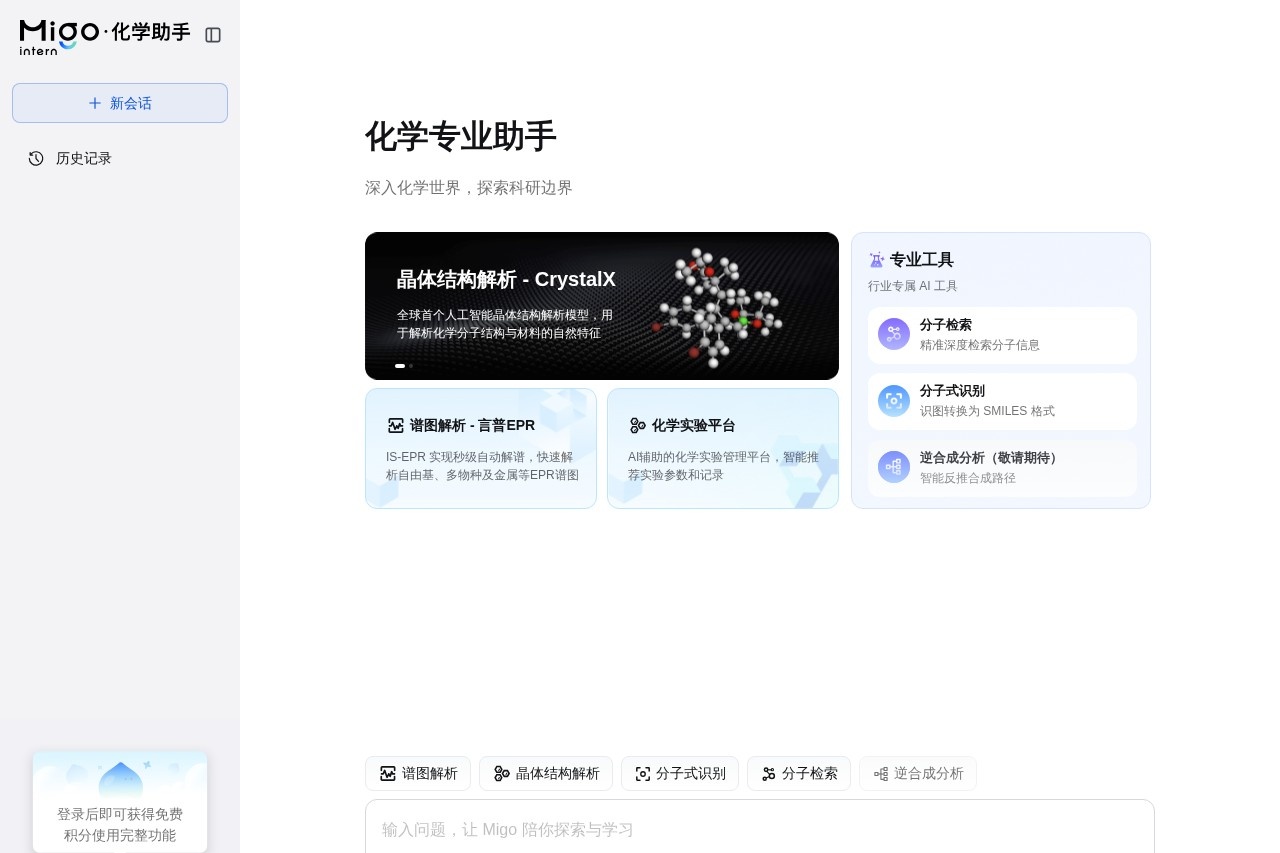The height and width of the screenshot is (853, 1280).
Task: Open 历史记录 from the sidebar
Action: [84, 158]
